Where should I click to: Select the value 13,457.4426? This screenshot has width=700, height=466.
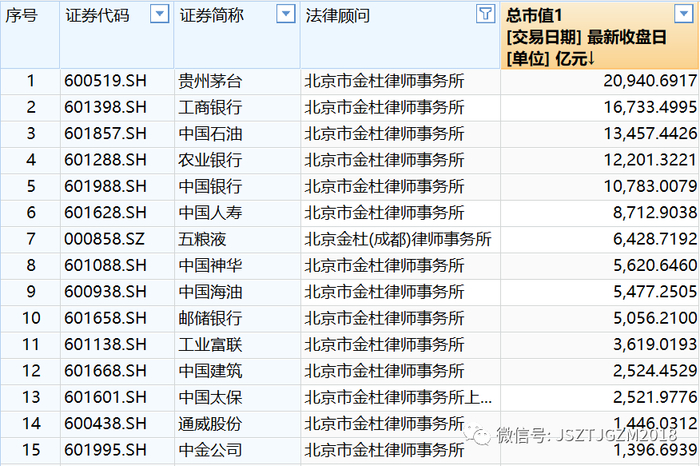pyautogui.click(x=650, y=133)
